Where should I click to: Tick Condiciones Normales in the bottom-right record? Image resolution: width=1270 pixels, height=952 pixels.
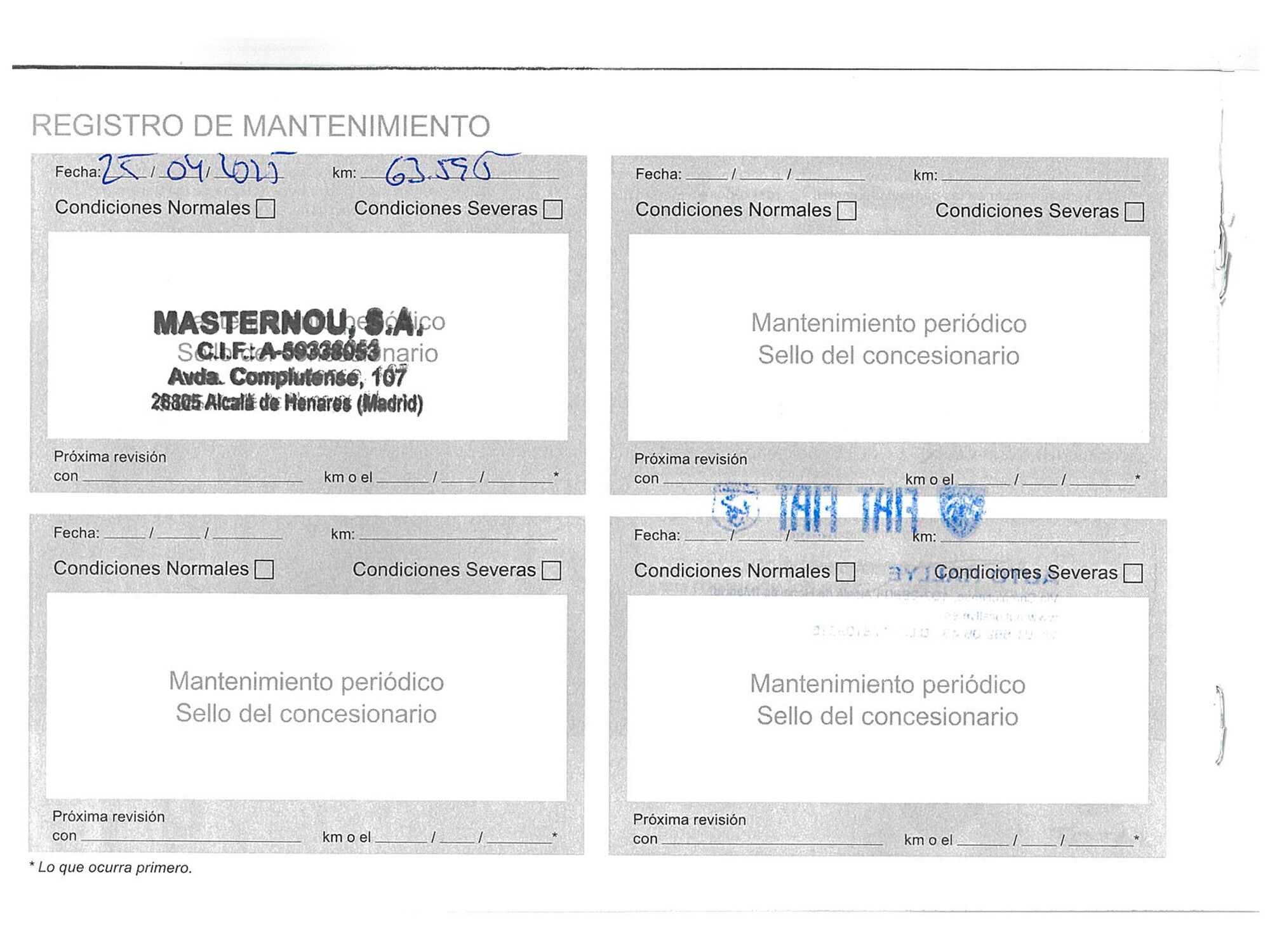[x=845, y=572]
